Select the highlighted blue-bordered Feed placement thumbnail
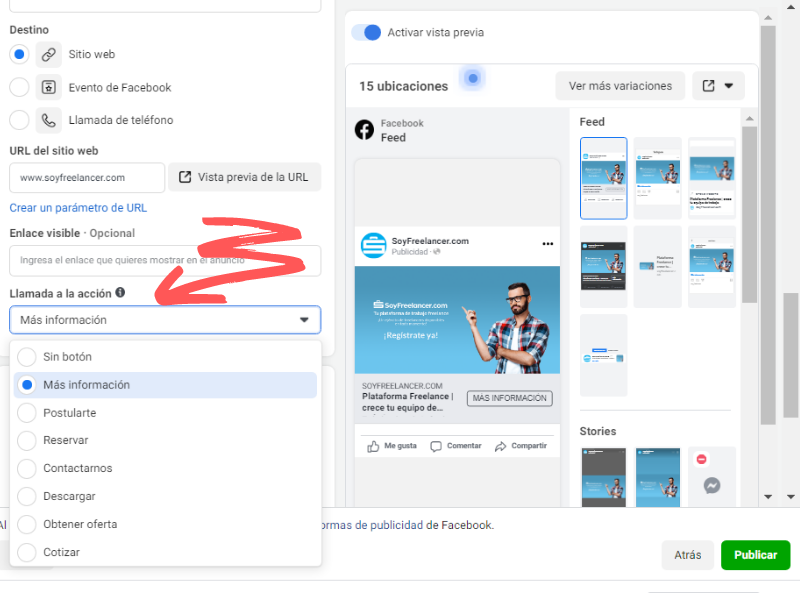Screen dimensions: 800x600 [x=604, y=179]
